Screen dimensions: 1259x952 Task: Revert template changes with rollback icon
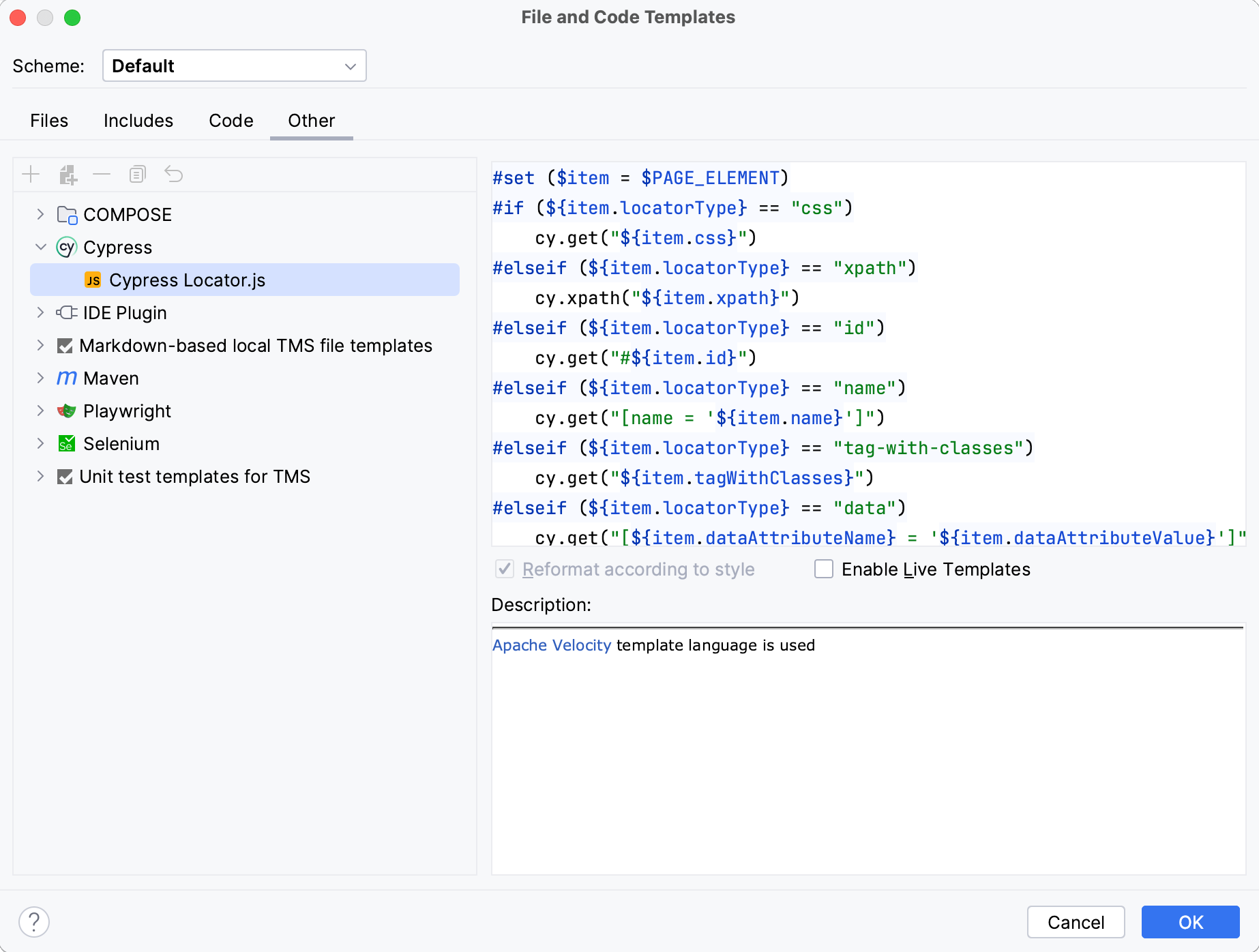click(174, 174)
